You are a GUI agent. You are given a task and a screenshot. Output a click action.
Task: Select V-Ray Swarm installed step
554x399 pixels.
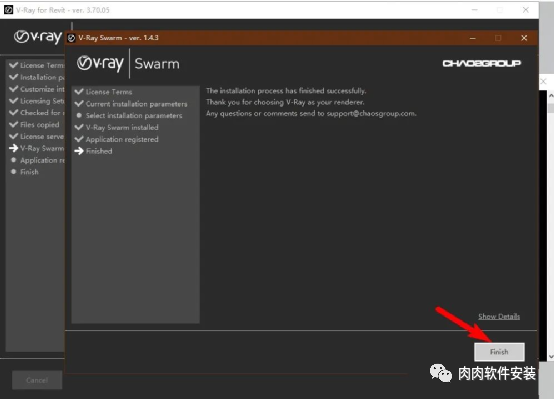(122, 127)
